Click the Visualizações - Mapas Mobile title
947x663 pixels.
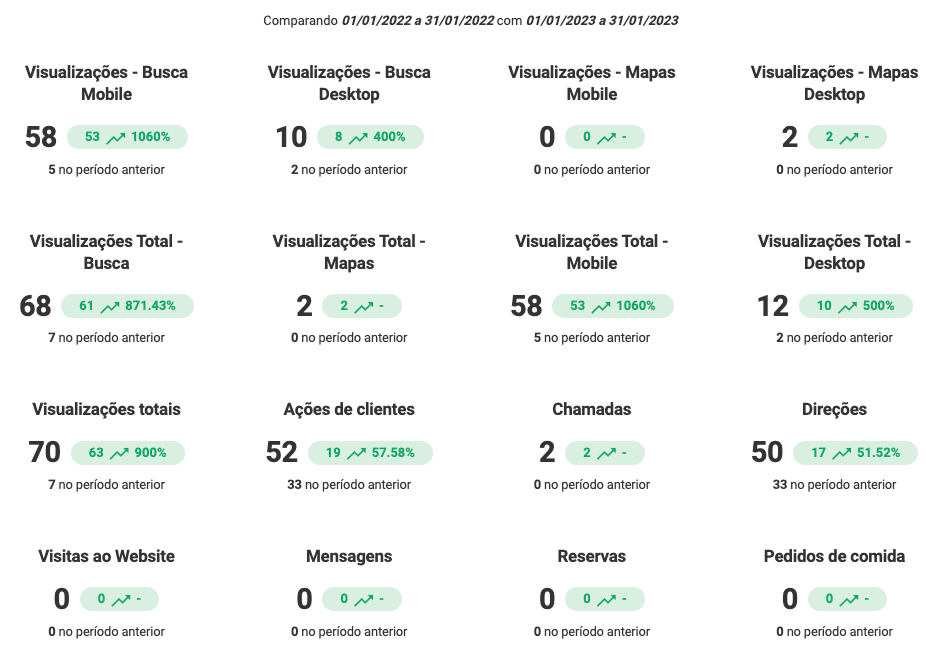[592, 83]
